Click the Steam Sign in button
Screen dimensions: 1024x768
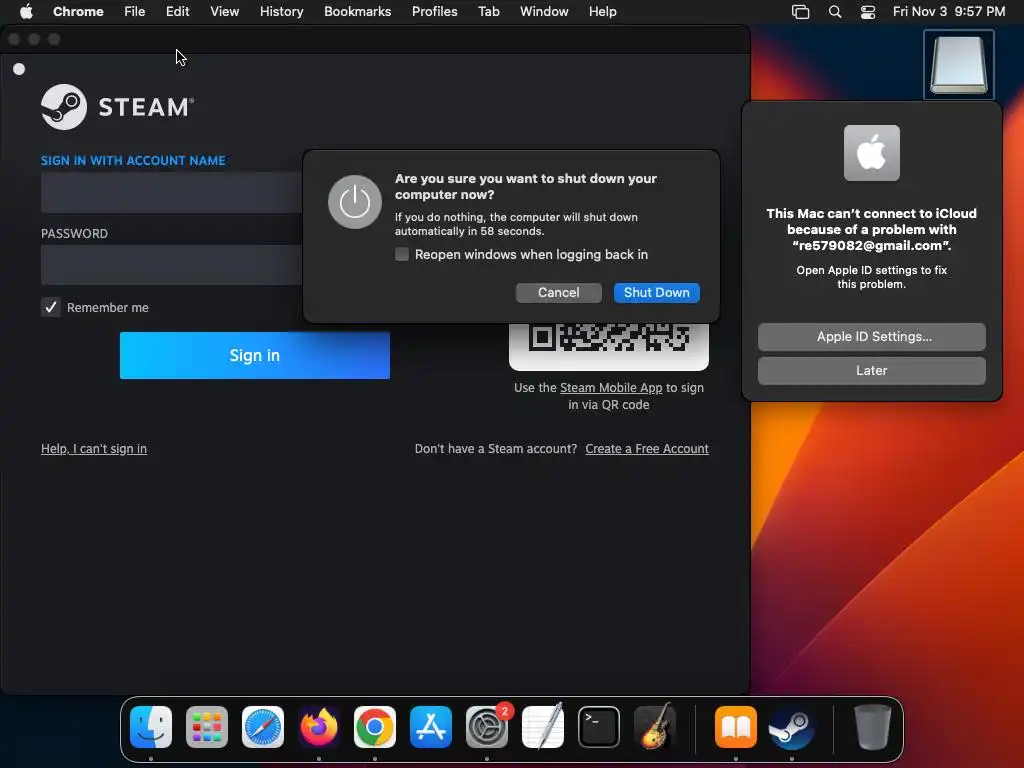[255, 355]
